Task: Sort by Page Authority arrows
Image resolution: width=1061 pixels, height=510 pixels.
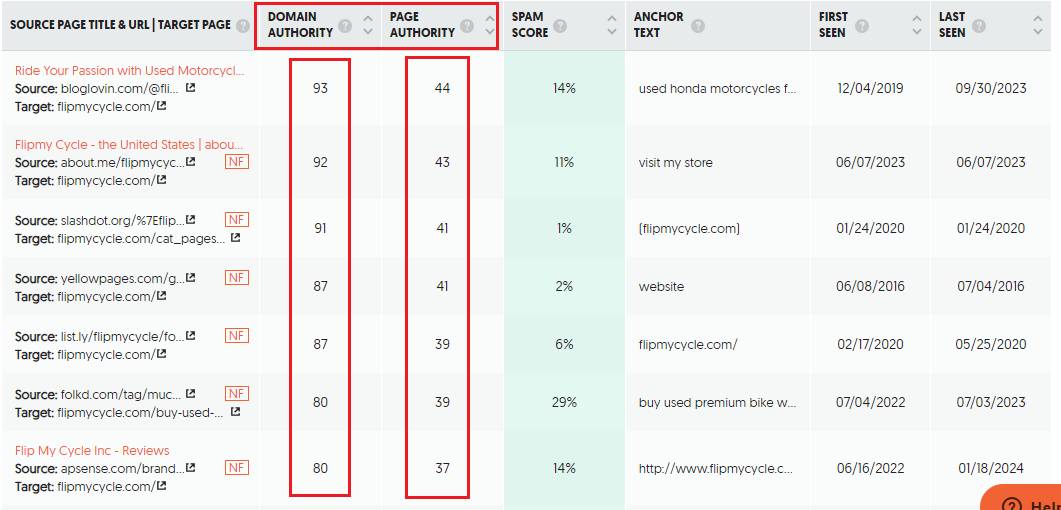Action: 489,25
